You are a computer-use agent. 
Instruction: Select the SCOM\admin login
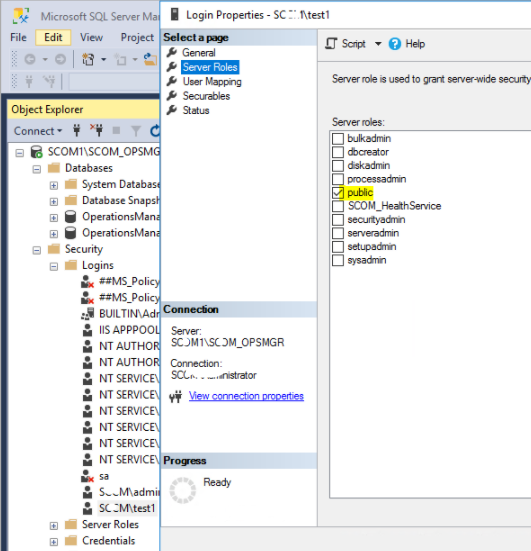coord(129,492)
